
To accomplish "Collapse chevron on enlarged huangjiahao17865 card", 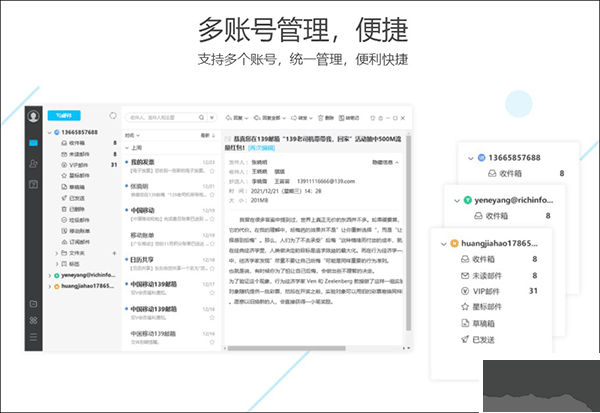I will (x=443, y=244).
